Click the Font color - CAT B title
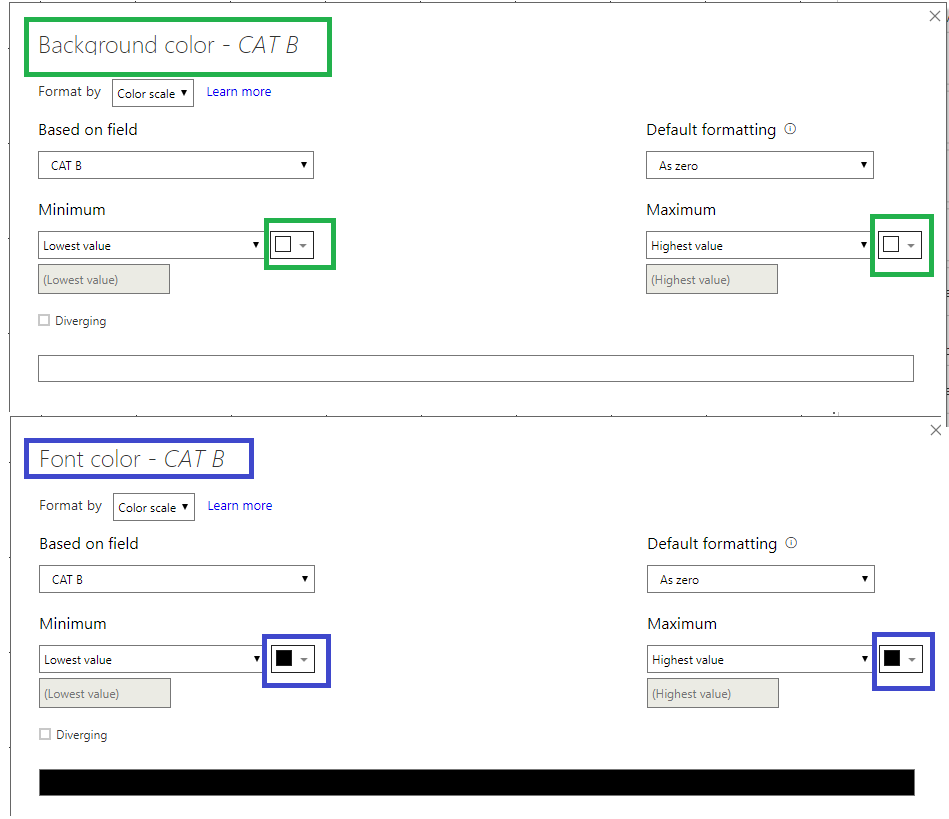This screenshot has width=949, height=819. tap(132, 459)
